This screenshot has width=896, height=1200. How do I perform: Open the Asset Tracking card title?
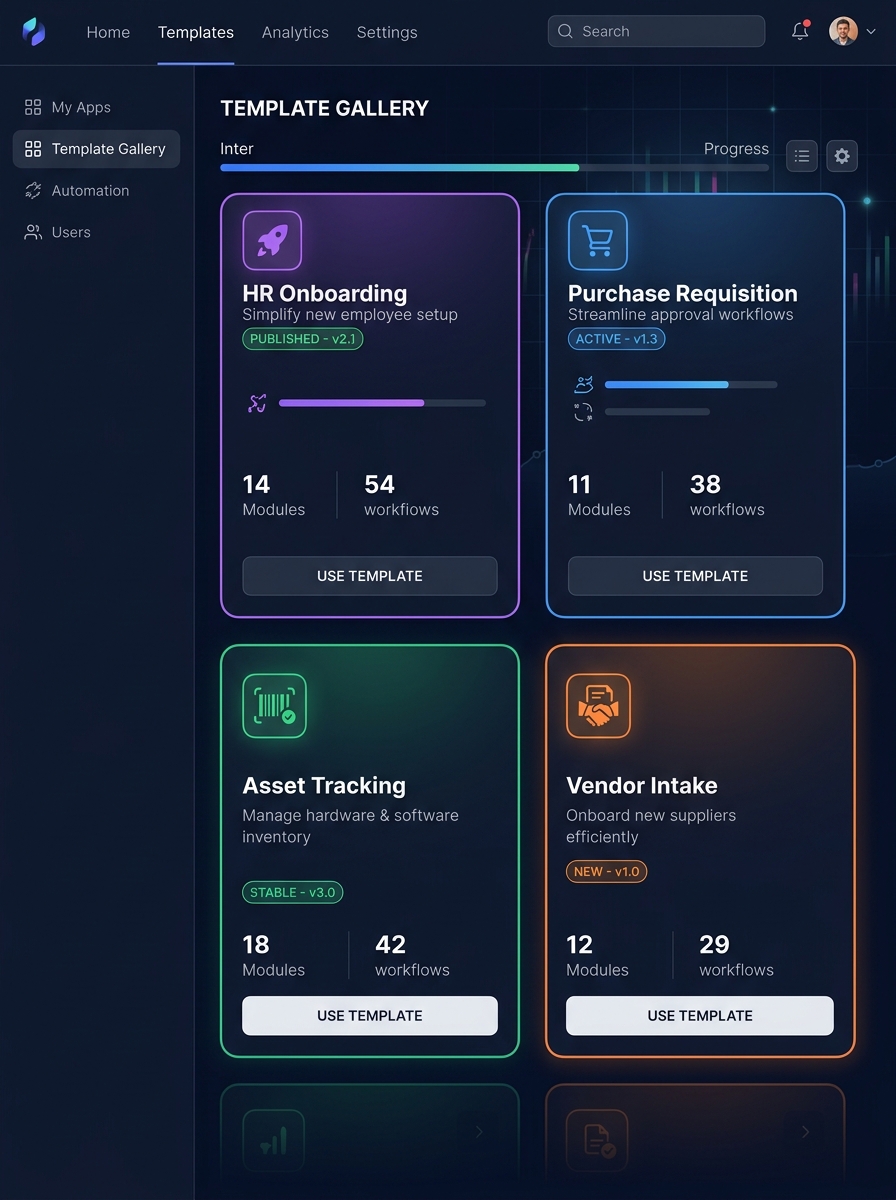[x=324, y=785]
